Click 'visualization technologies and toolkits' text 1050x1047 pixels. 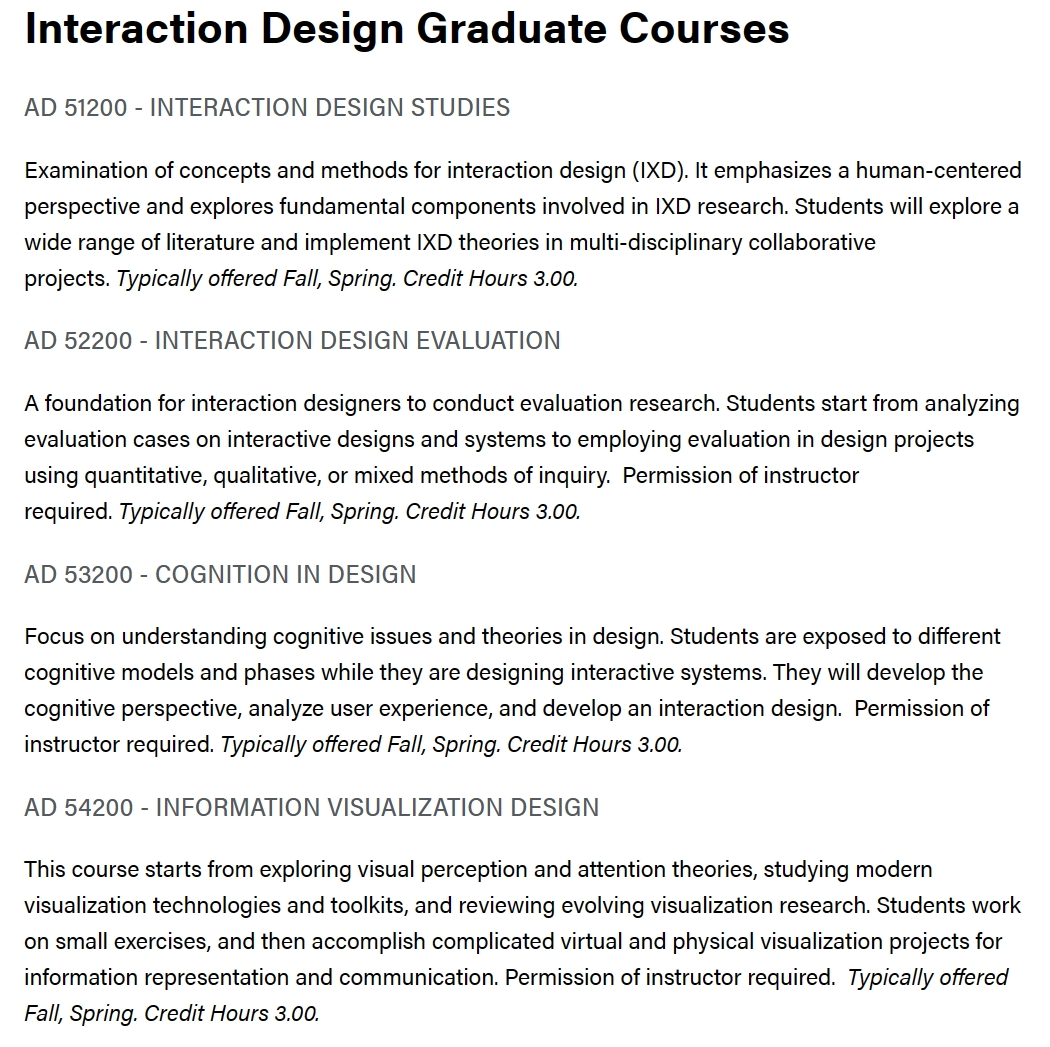click(x=215, y=906)
